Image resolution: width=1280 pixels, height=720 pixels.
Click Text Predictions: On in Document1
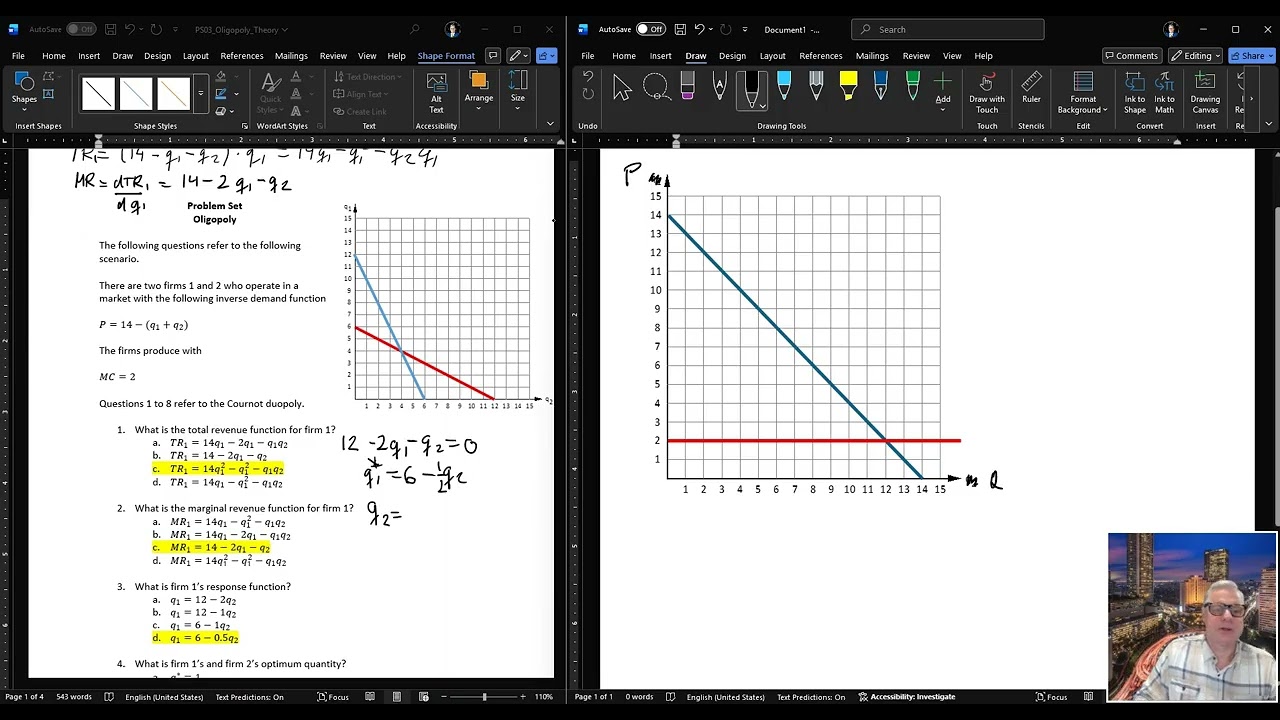click(x=811, y=697)
